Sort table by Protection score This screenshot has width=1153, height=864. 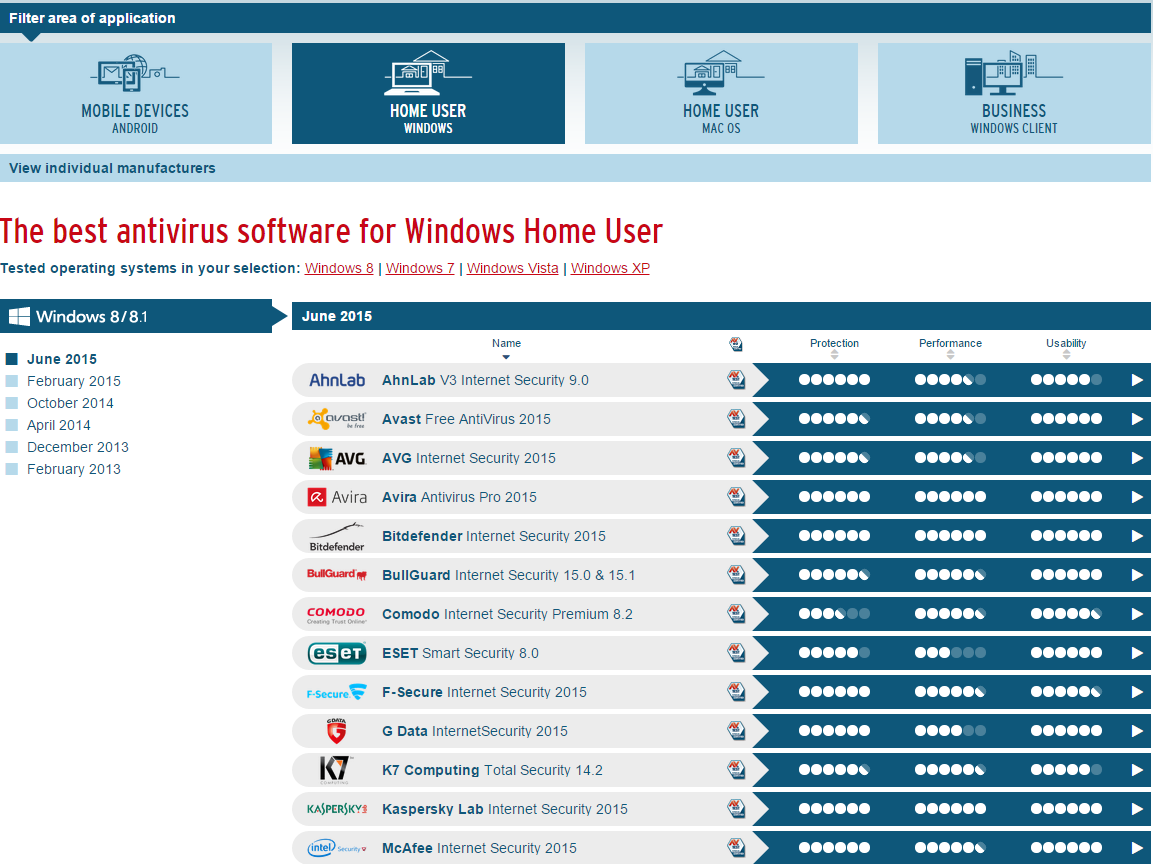click(834, 347)
